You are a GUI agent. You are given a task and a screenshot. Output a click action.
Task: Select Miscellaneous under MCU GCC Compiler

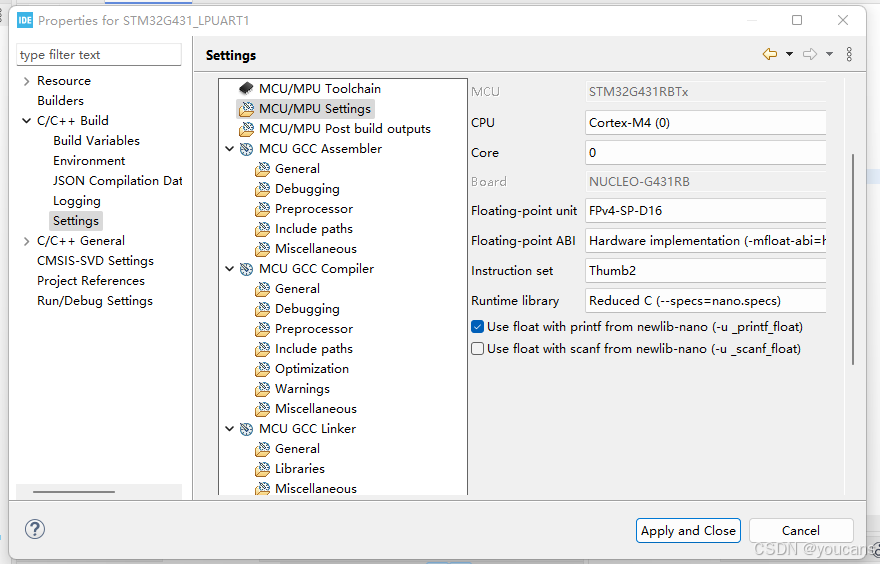click(315, 409)
